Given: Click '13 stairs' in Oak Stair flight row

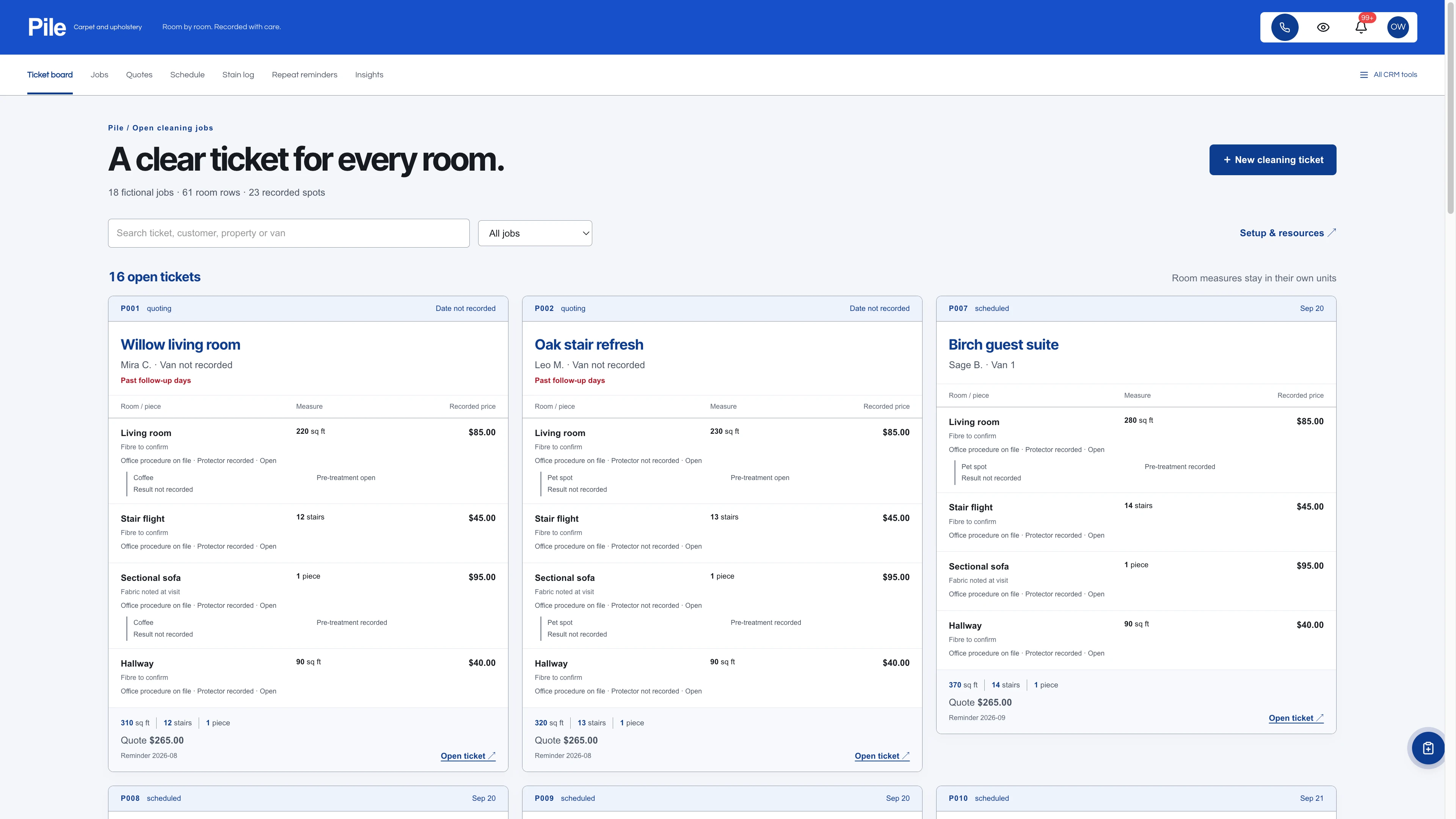Looking at the screenshot, I should (x=724, y=517).
